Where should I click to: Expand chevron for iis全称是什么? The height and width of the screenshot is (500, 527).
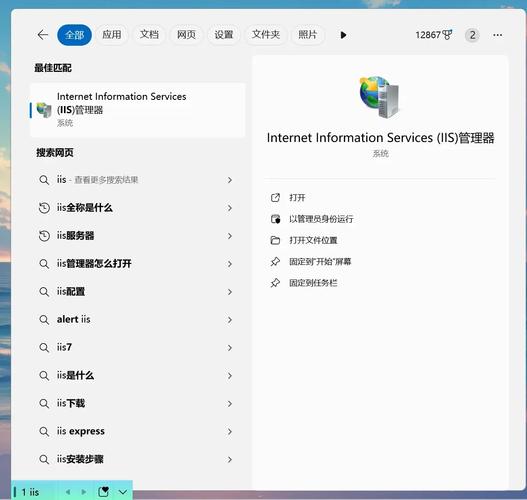coord(230,208)
